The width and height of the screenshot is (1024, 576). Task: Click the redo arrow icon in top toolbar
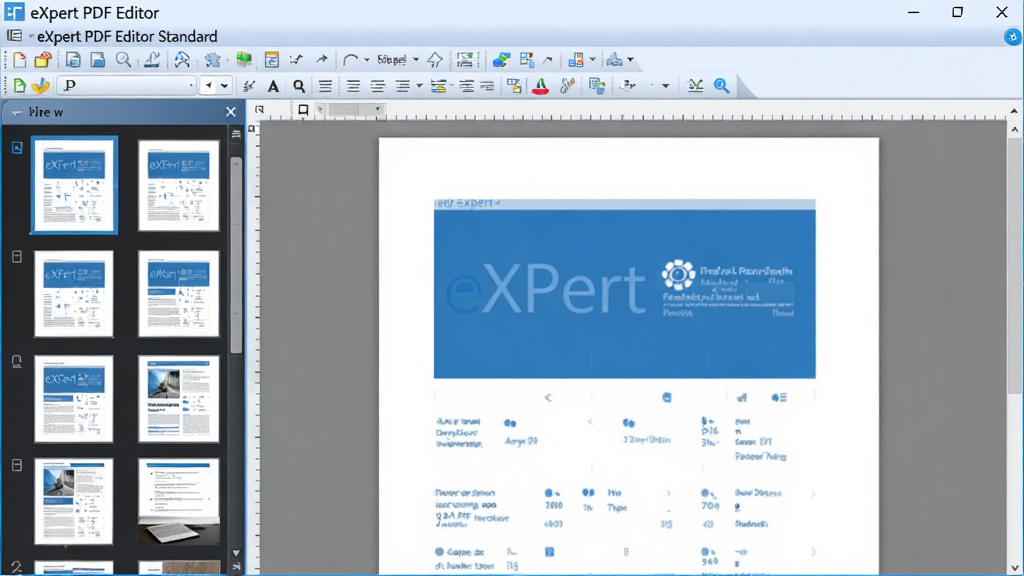tap(322, 60)
